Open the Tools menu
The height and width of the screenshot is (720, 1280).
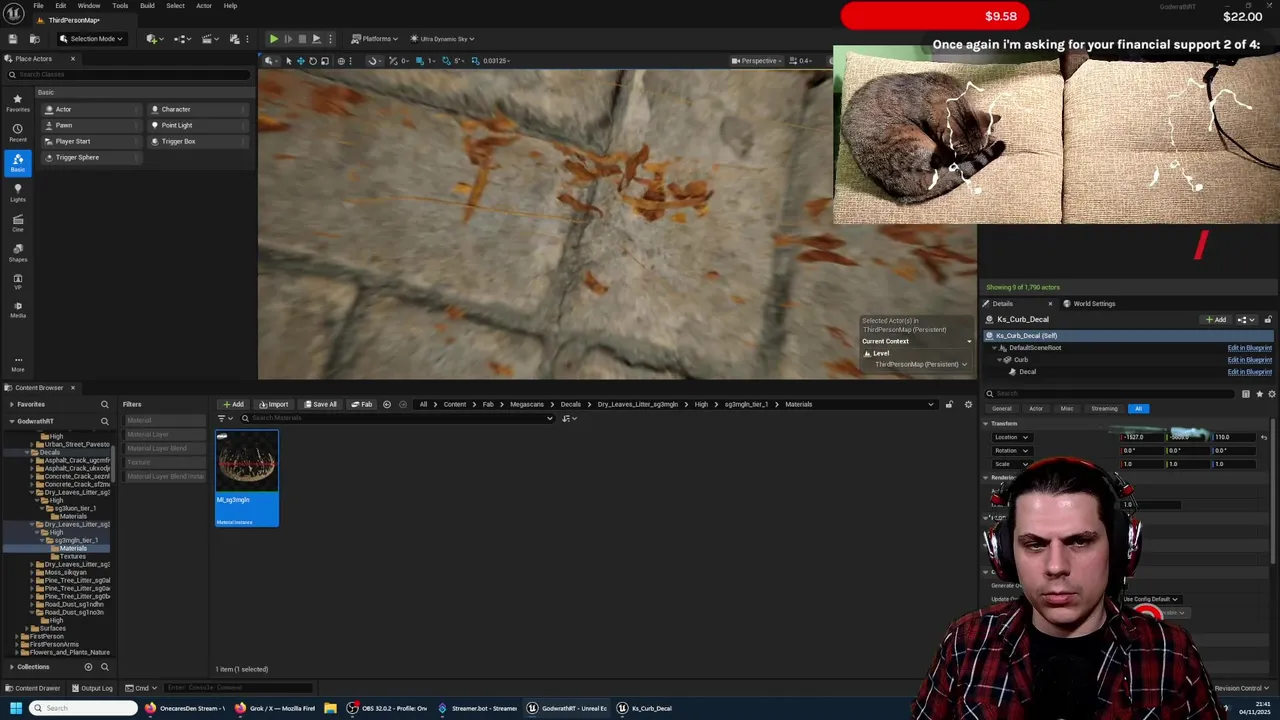click(x=120, y=5)
